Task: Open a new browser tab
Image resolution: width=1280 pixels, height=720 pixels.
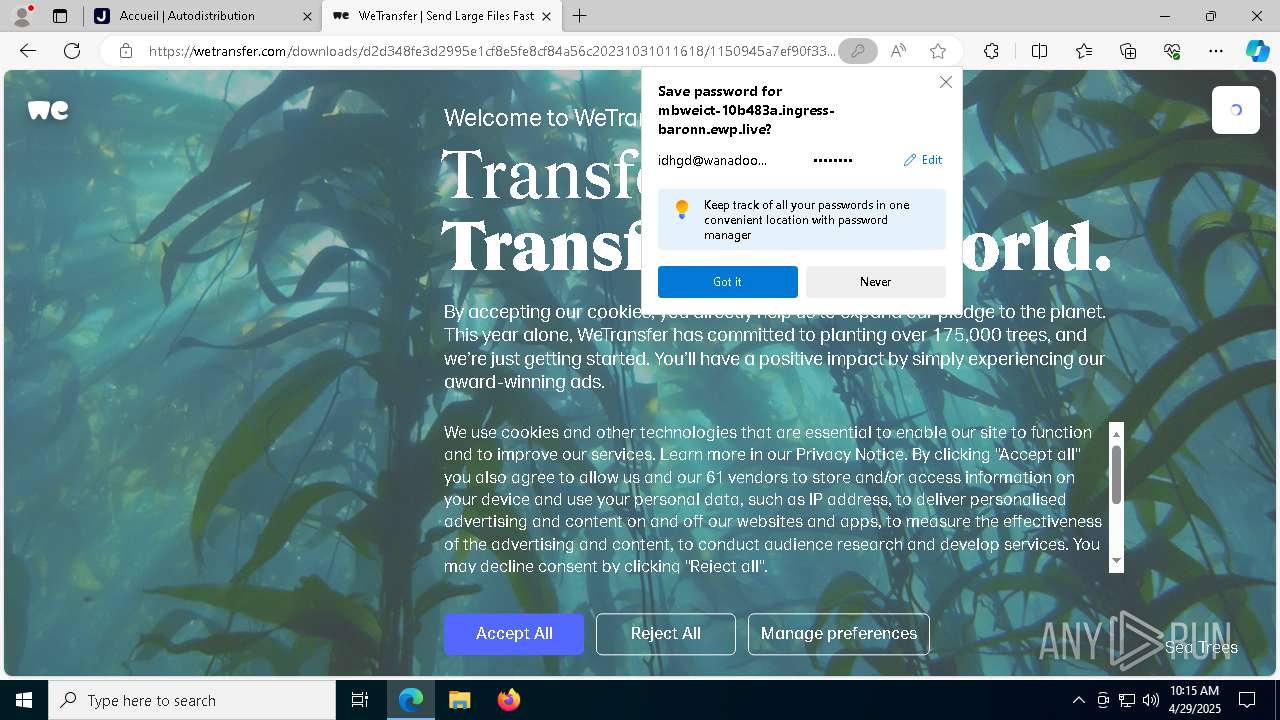Action: point(580,16)
